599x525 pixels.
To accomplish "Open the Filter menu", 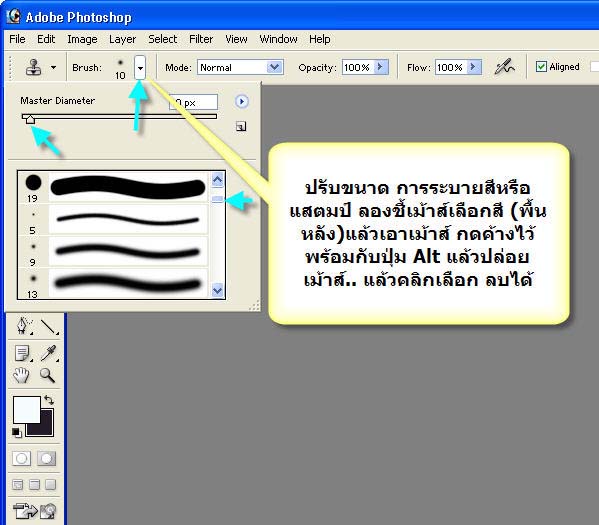I will click(x=201, y=39).
